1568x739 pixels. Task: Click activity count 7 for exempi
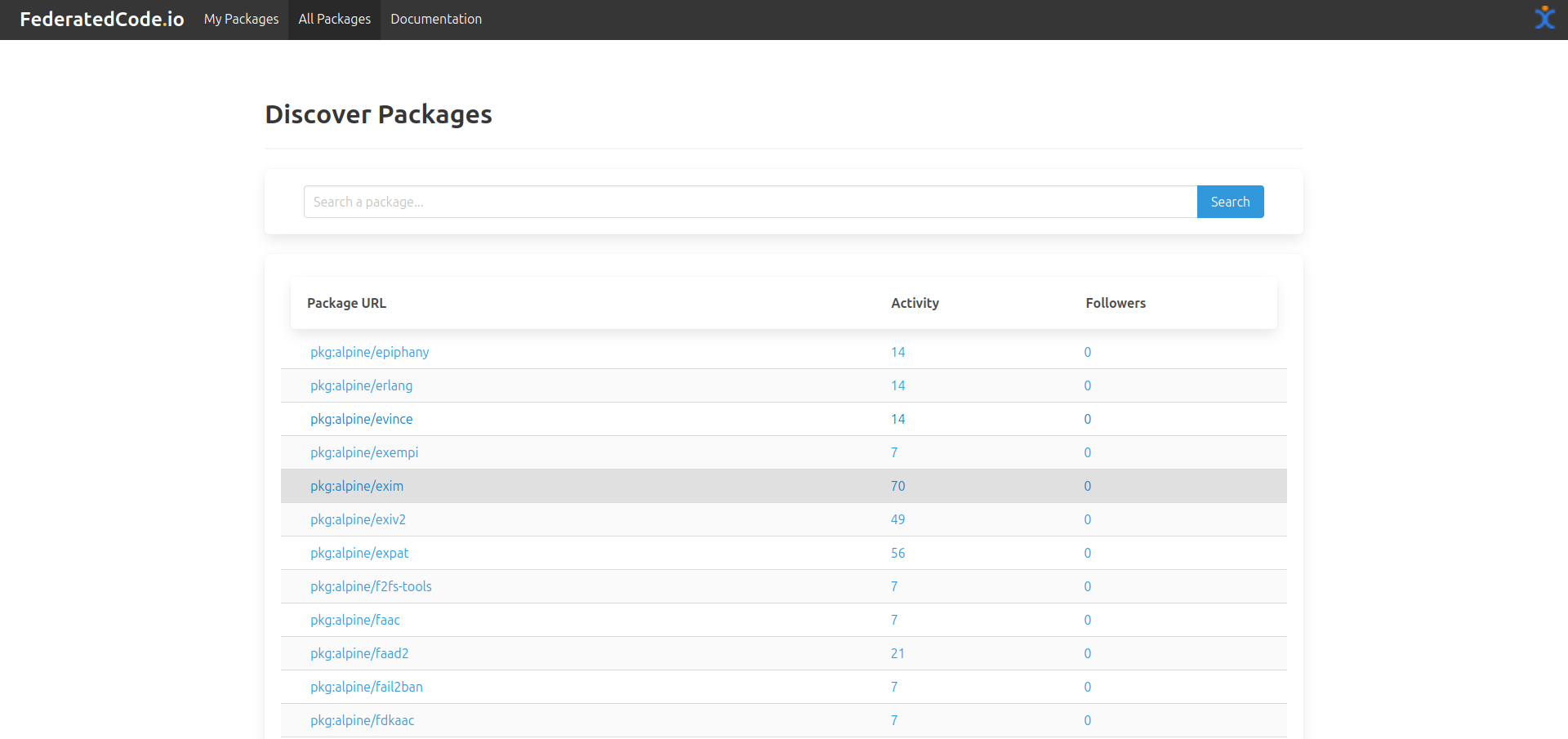(x=894, y=452)
